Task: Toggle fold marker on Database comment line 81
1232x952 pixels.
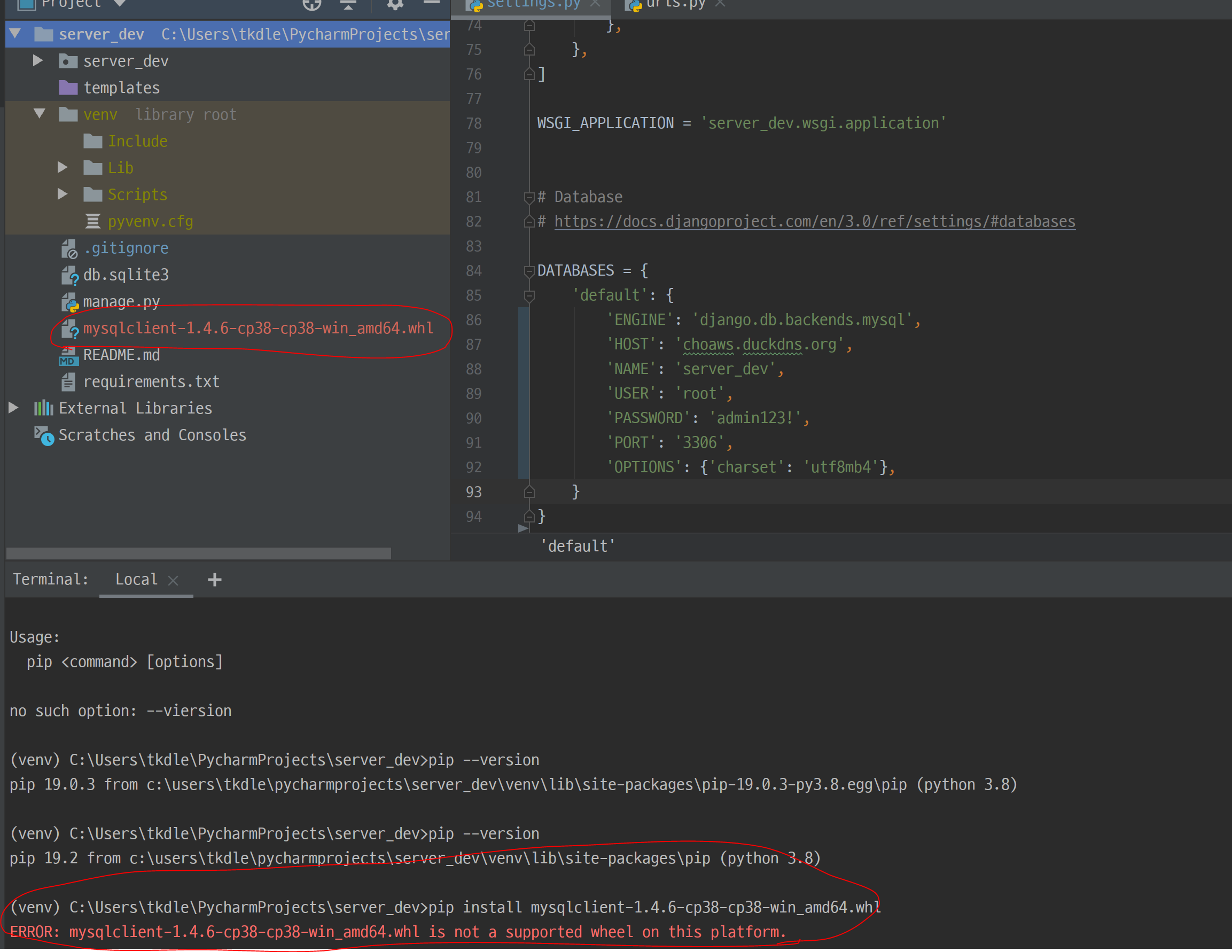Action: (x=529, y=197)
